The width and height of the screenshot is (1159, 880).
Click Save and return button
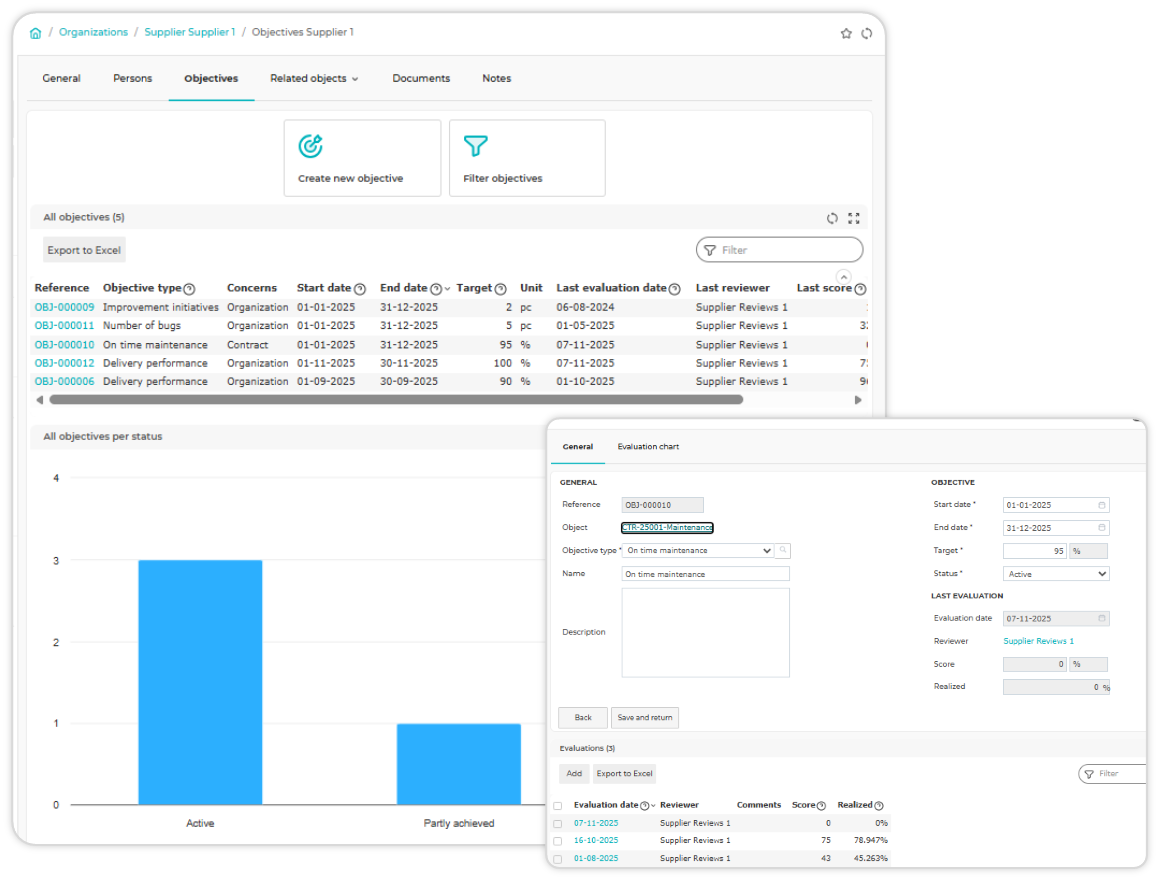645,718
